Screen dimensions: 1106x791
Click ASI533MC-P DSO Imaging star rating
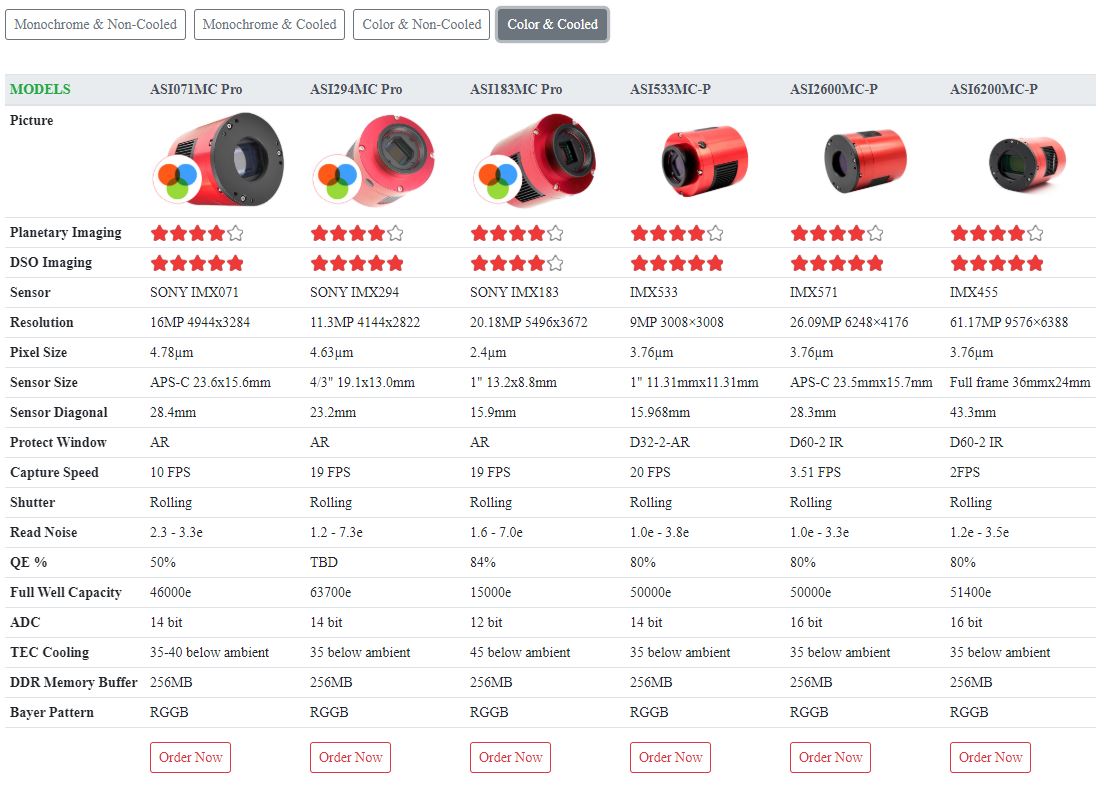pos(677,263)
